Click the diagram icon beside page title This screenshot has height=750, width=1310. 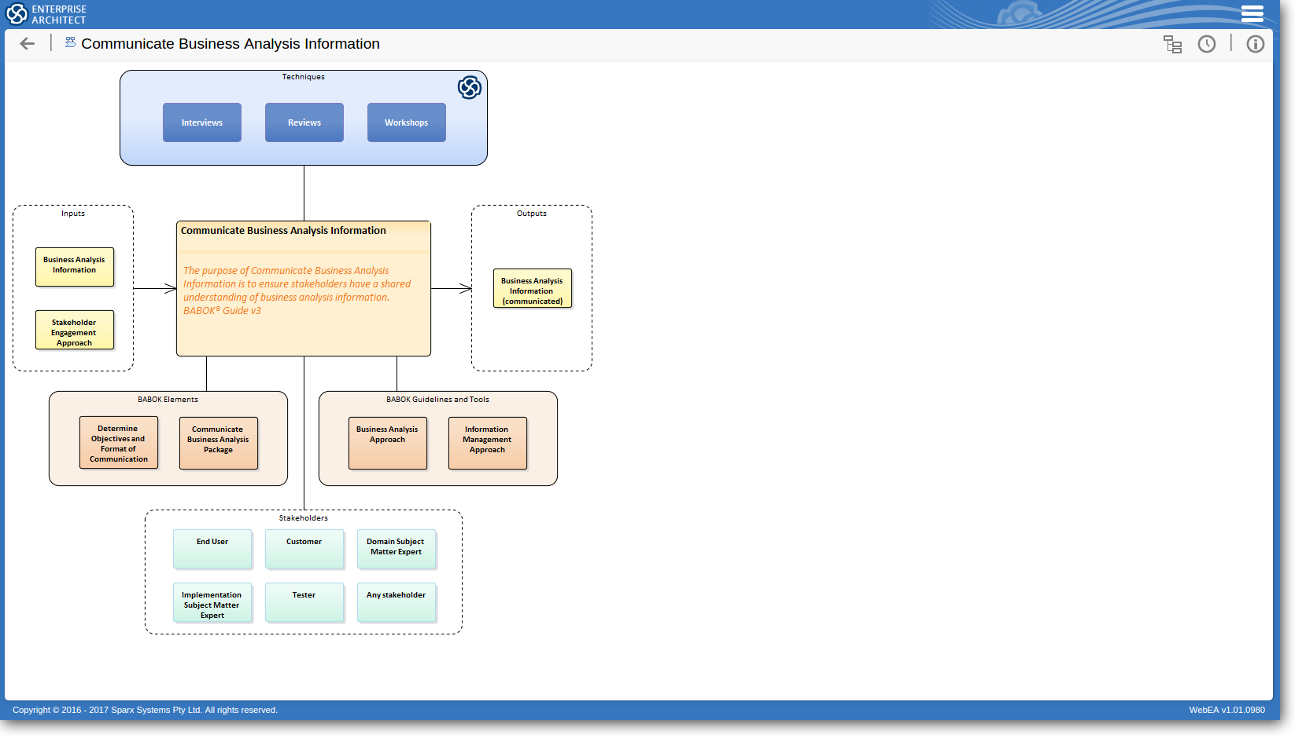(x=71, y=43)
